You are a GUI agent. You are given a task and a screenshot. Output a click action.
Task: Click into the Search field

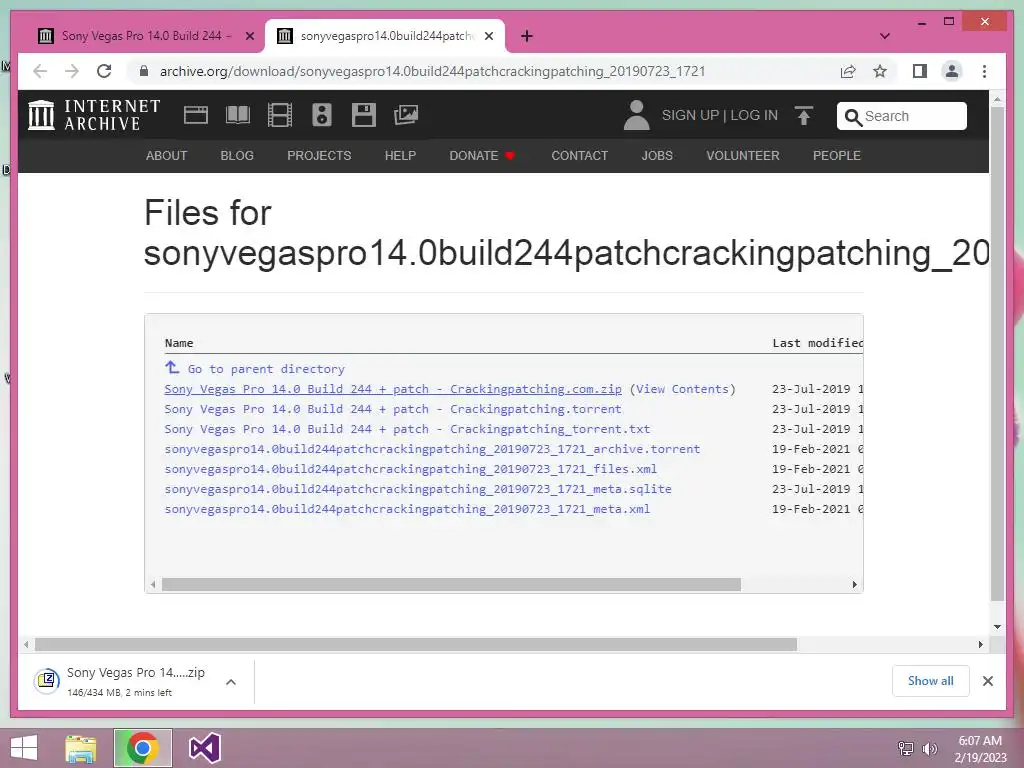click(x=902, y=116)
